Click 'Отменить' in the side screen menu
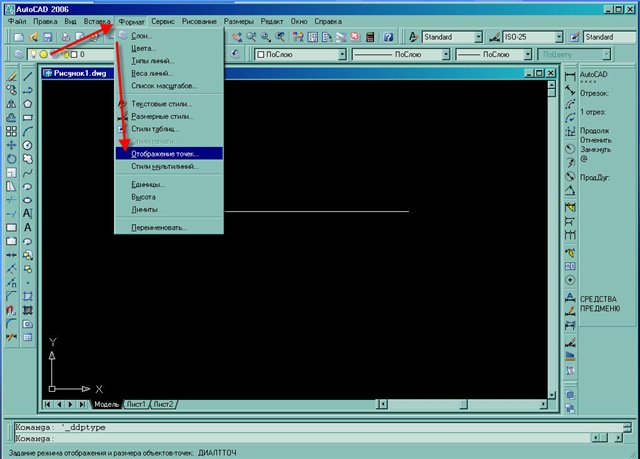The image size is (640, 459). pyautogui.click(x=596, y=138)
